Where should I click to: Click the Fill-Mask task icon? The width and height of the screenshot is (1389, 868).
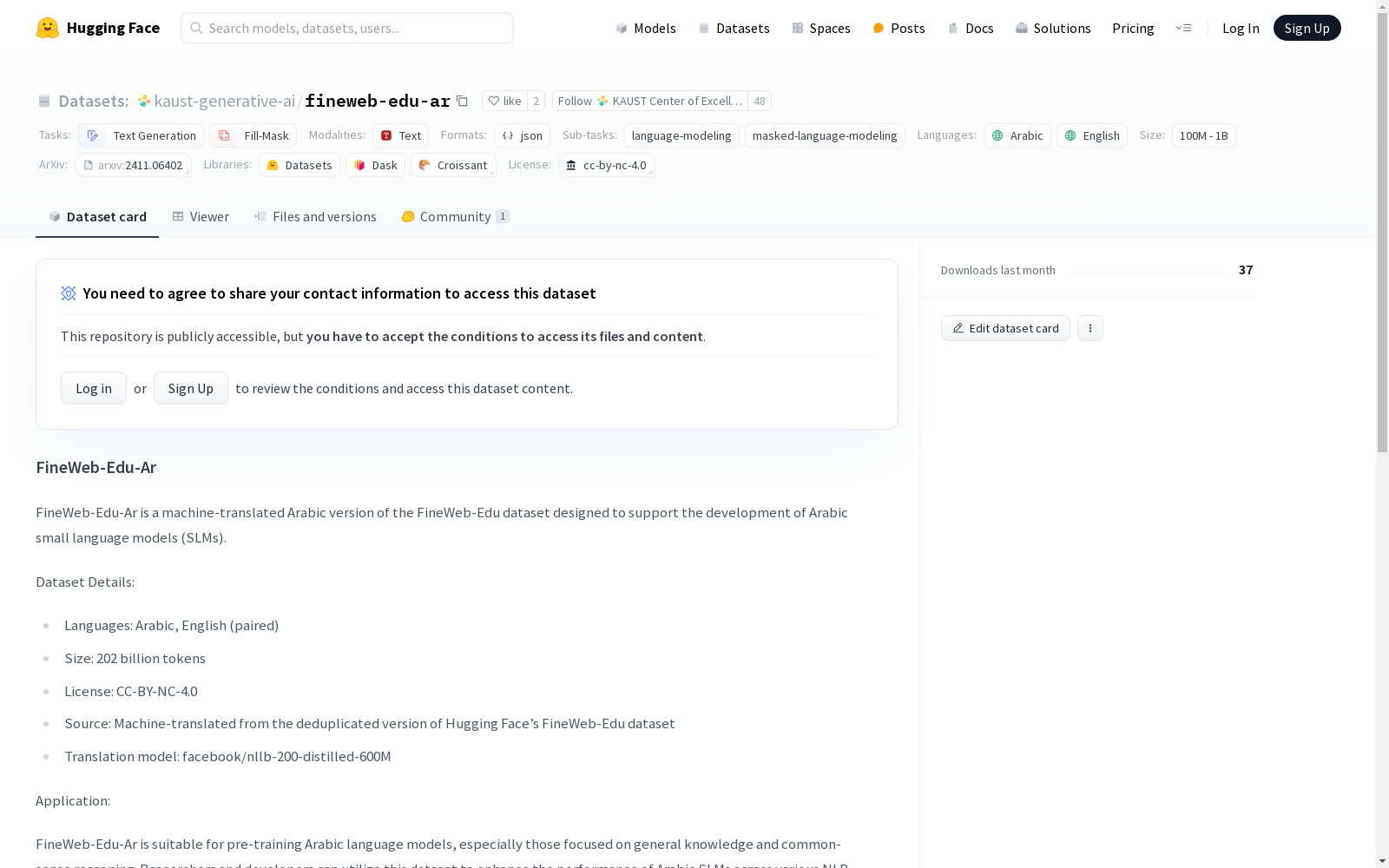[224, 135]
